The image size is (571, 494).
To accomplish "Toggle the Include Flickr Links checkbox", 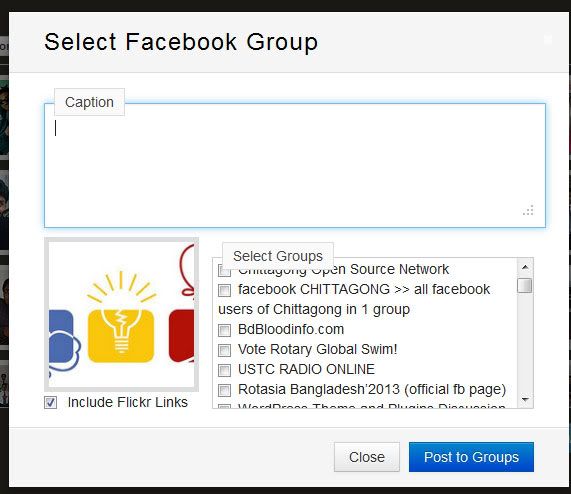I will click(50, 403).
